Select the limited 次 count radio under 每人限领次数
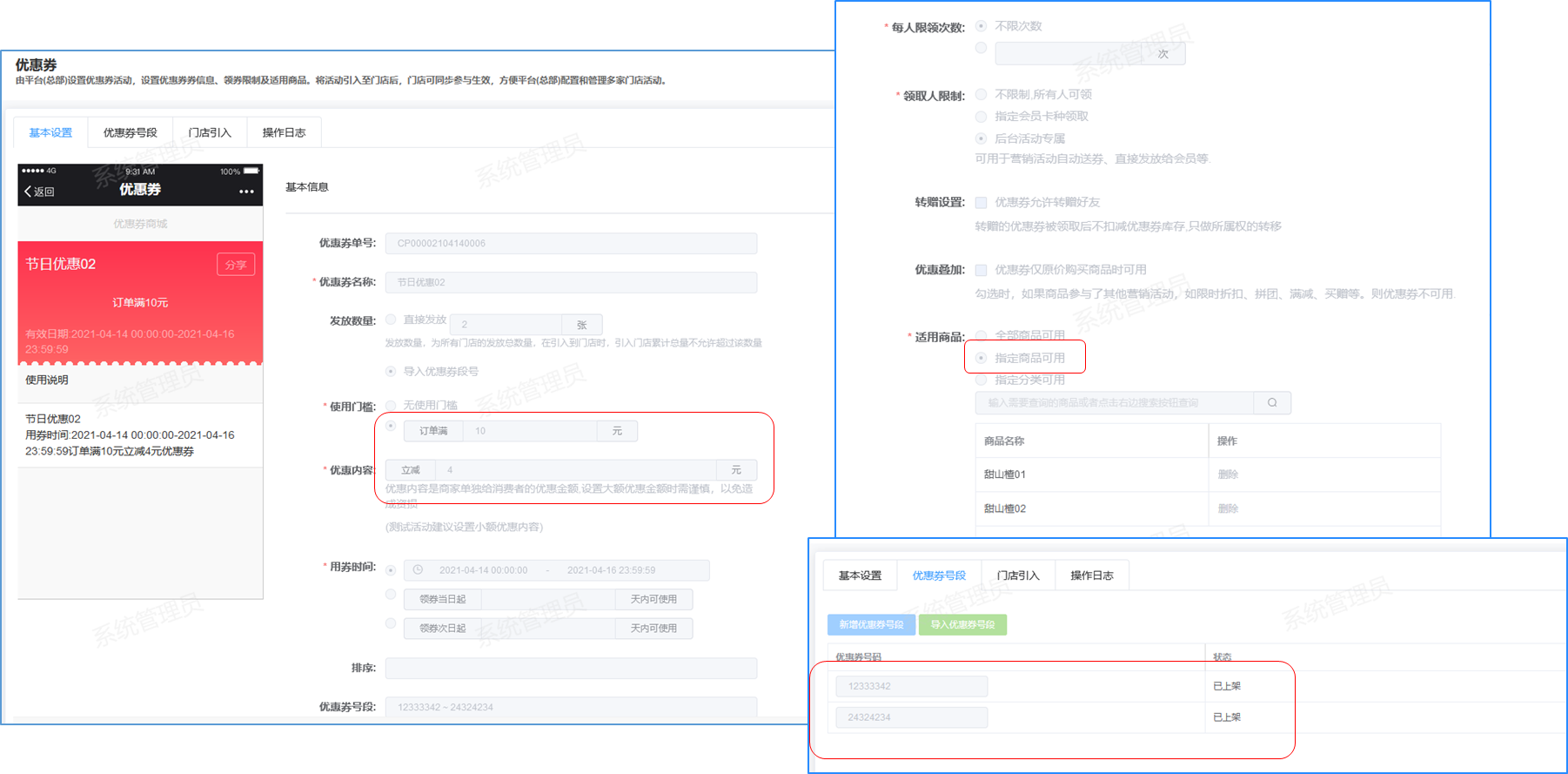 (981, 48)
